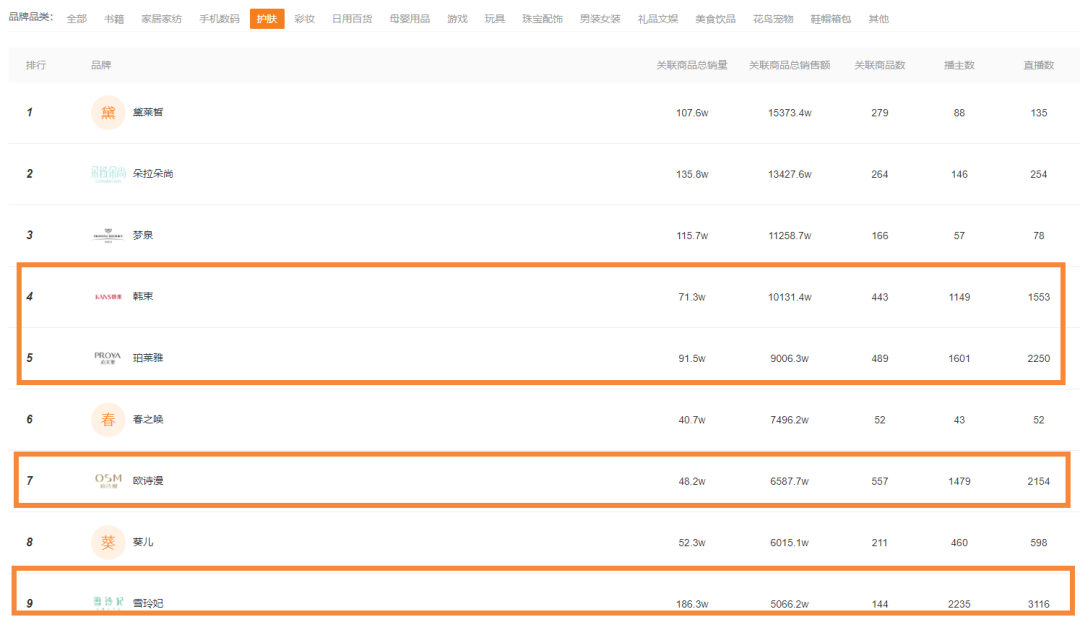The height and width of the screenshot is (617, 1080).
Task: Switch to the 彩妆 category
Action: pyautogui.click(x=304, y=19)
